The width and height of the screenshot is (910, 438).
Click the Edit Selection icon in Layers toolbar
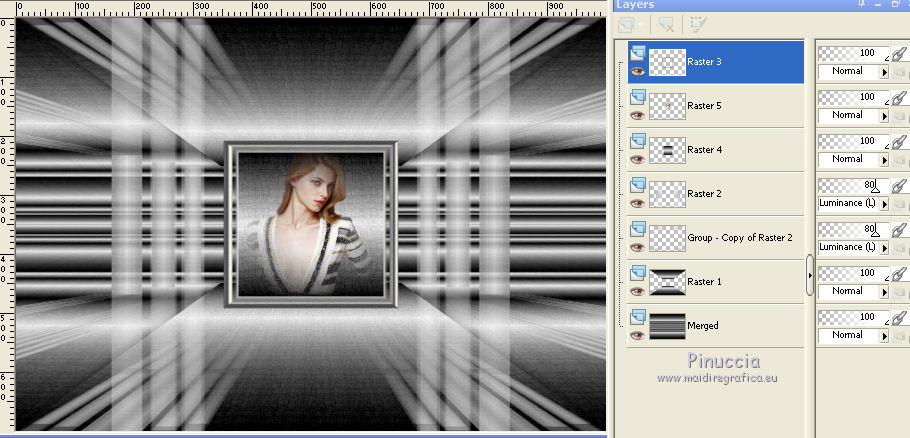click(697, 24)
